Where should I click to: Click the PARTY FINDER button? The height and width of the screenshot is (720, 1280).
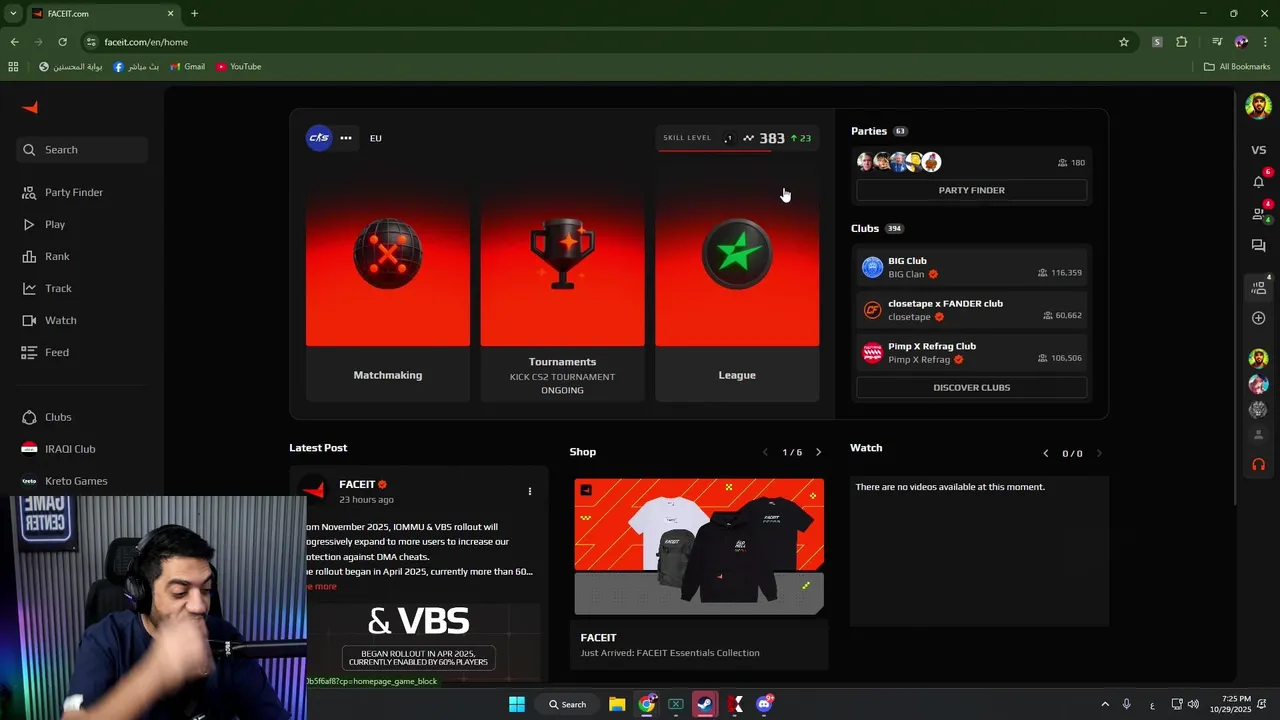pos(972,190)
